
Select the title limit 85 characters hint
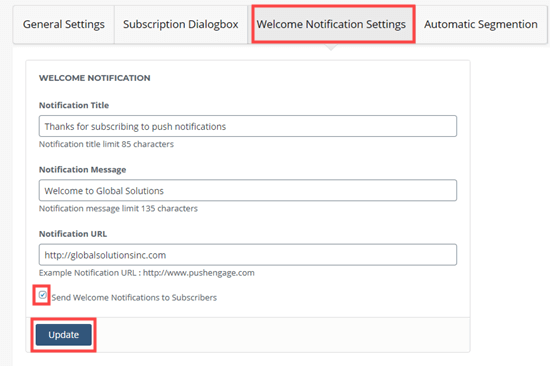[106, 144]
